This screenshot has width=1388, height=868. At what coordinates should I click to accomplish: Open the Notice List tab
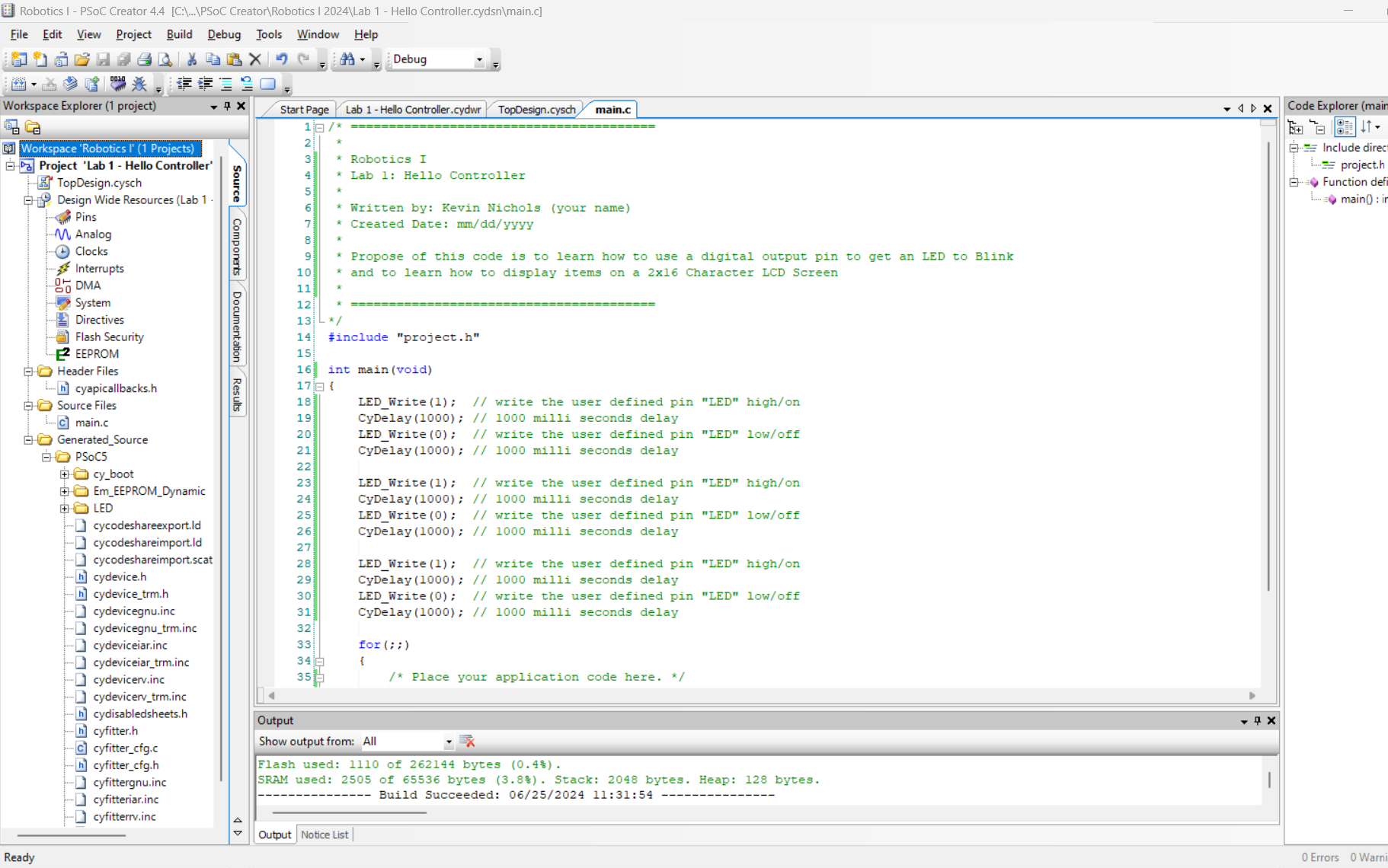pyautogui.click(x=325, y=835)
